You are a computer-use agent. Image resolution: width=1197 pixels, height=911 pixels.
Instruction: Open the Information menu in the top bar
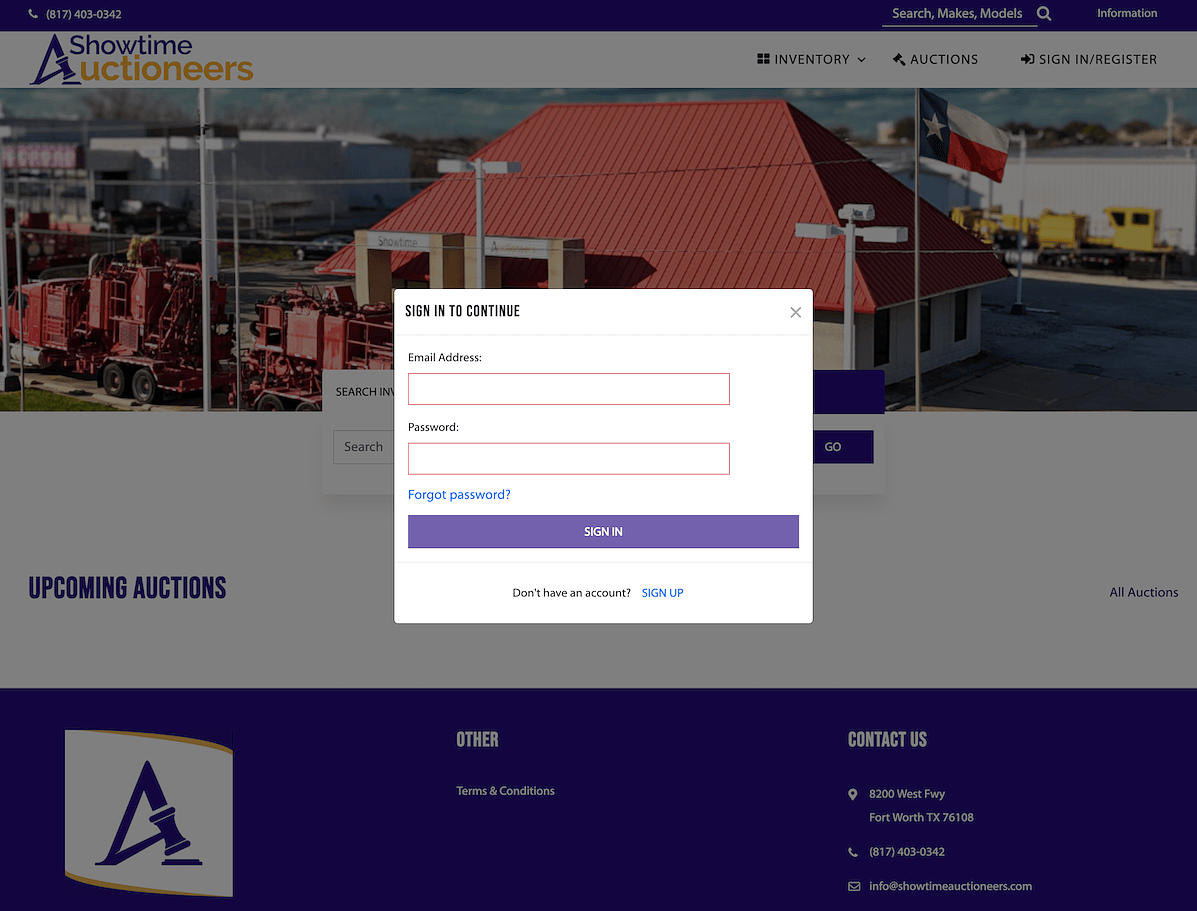[x=1127, y=13]
